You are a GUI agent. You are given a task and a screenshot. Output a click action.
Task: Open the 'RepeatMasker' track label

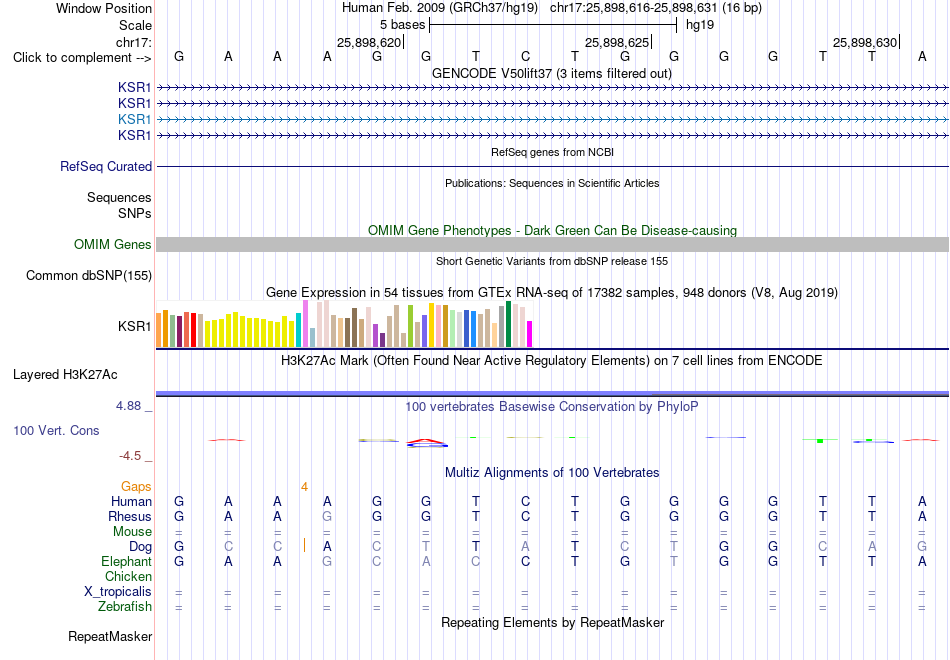110,636
